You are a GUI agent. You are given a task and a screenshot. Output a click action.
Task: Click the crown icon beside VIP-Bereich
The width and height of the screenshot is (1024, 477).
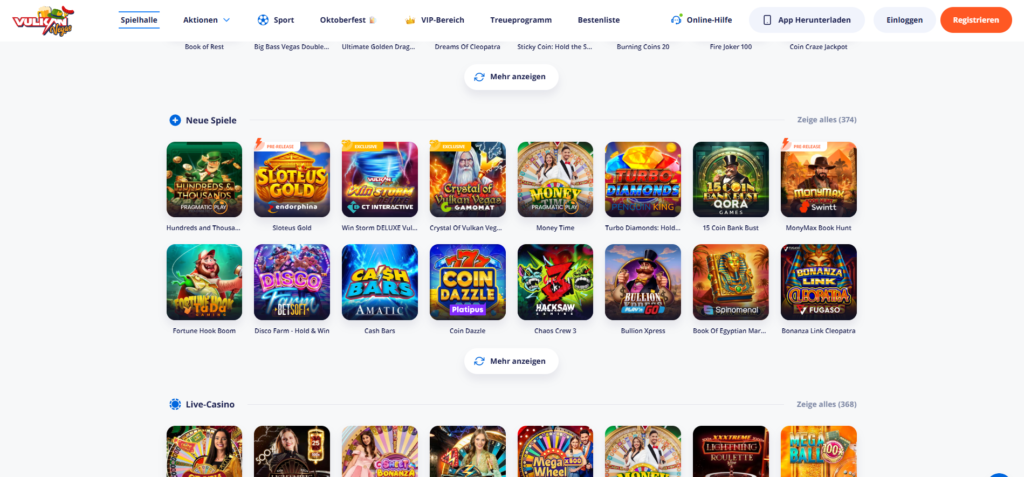tap(411, 20)
